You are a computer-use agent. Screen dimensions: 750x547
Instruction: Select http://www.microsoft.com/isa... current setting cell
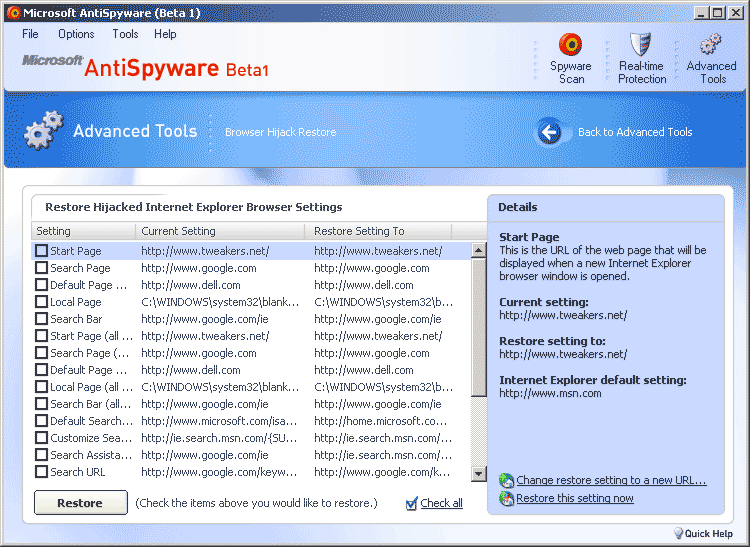[x=219, y=421]
